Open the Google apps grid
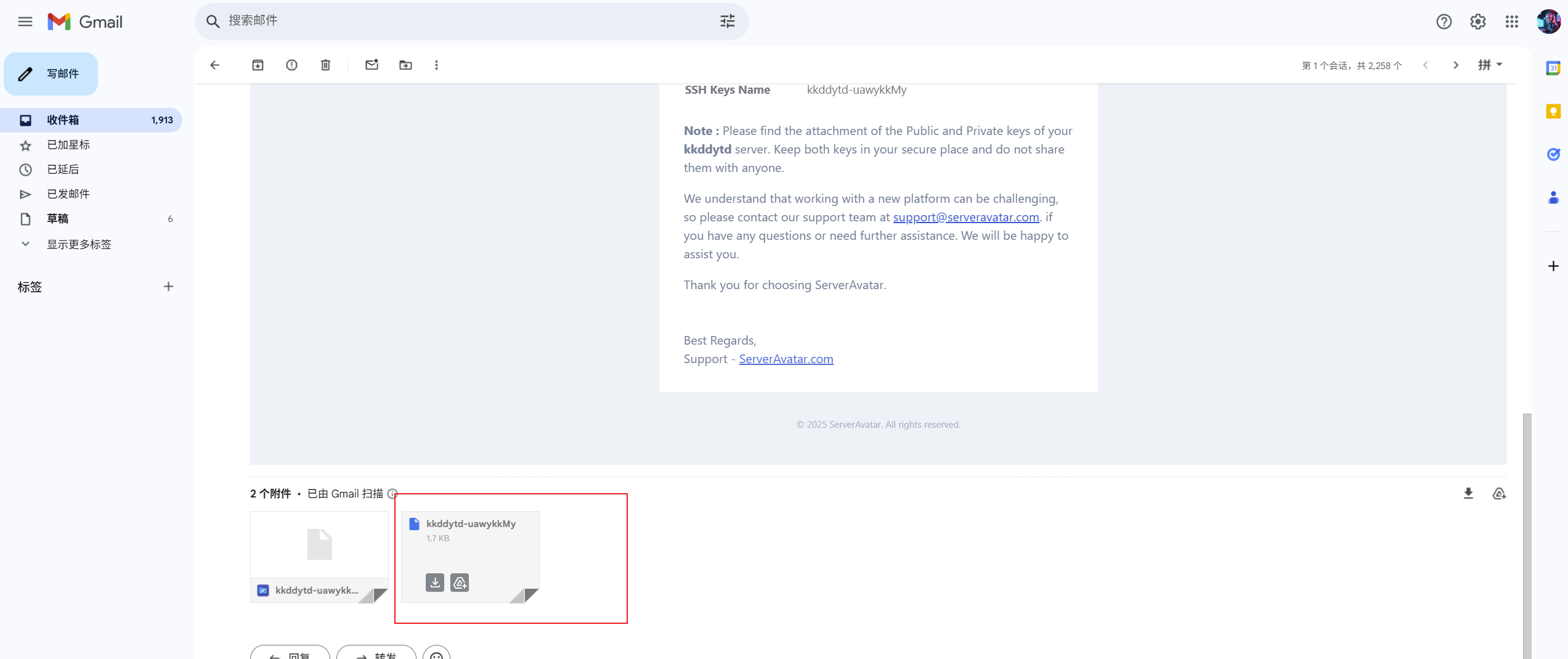This screenshot has height=659, width=1568. click(1512, 22)
